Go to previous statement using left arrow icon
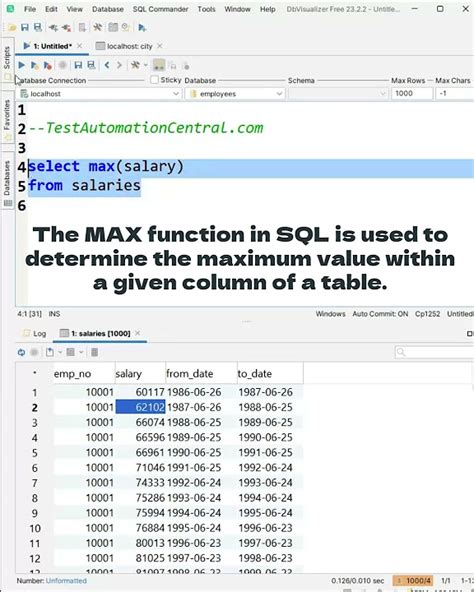474x592 pixels. click(107, 65)
